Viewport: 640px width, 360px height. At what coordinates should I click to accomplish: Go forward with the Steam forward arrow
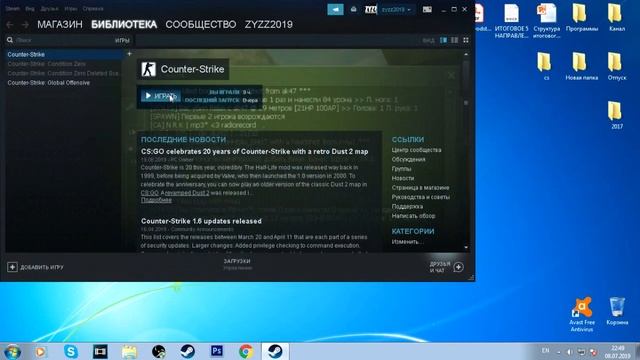coord(25,25)
